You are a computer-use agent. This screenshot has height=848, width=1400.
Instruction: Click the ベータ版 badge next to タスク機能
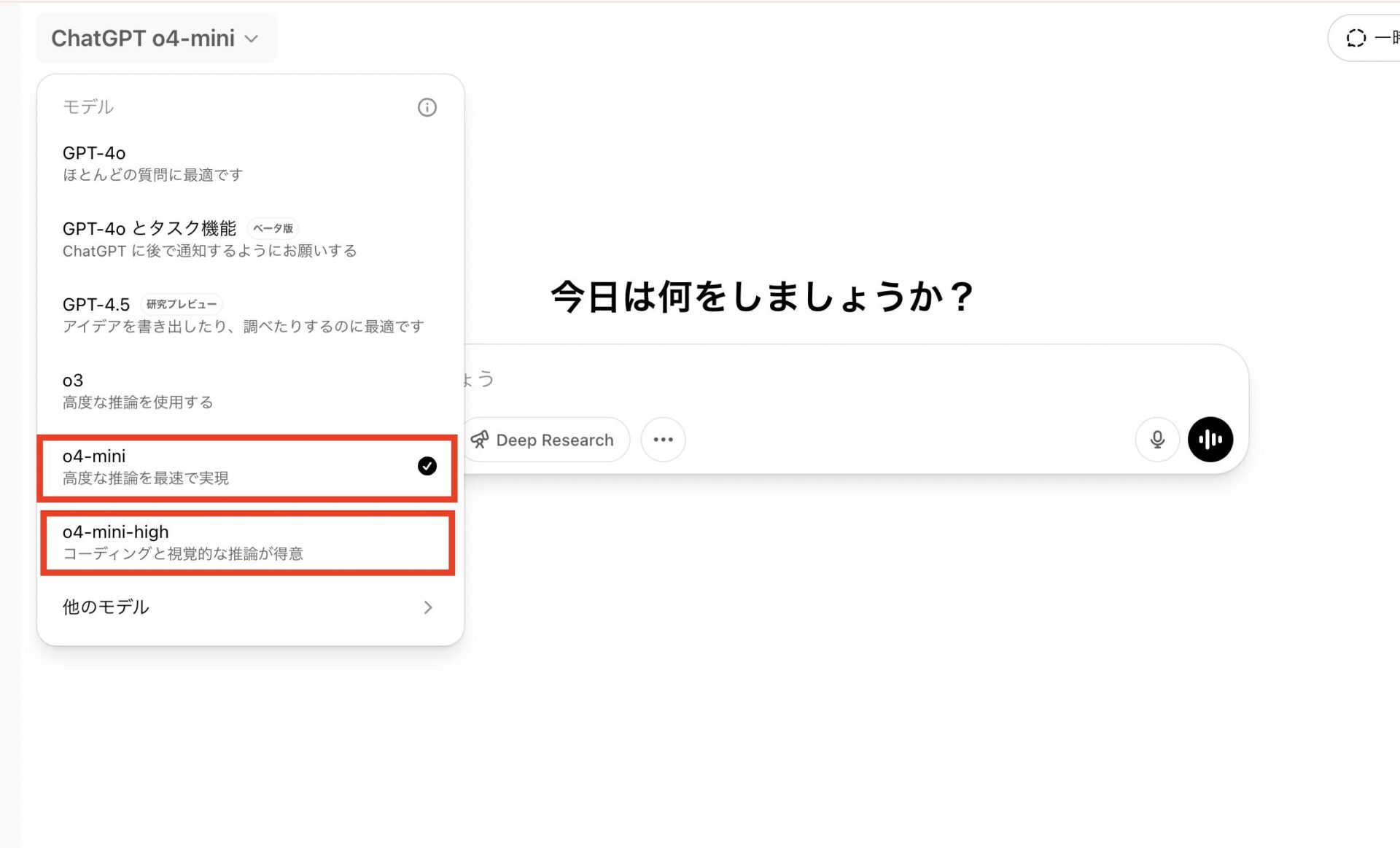(273, 228)
